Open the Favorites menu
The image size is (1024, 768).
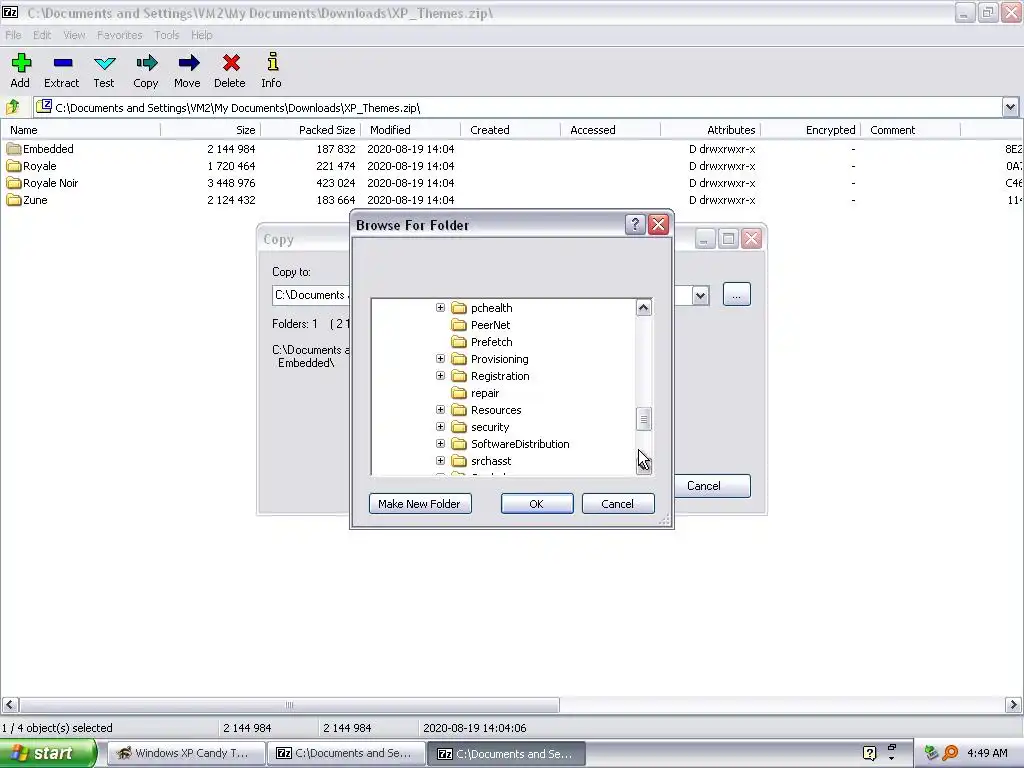[x=120, y=35]
